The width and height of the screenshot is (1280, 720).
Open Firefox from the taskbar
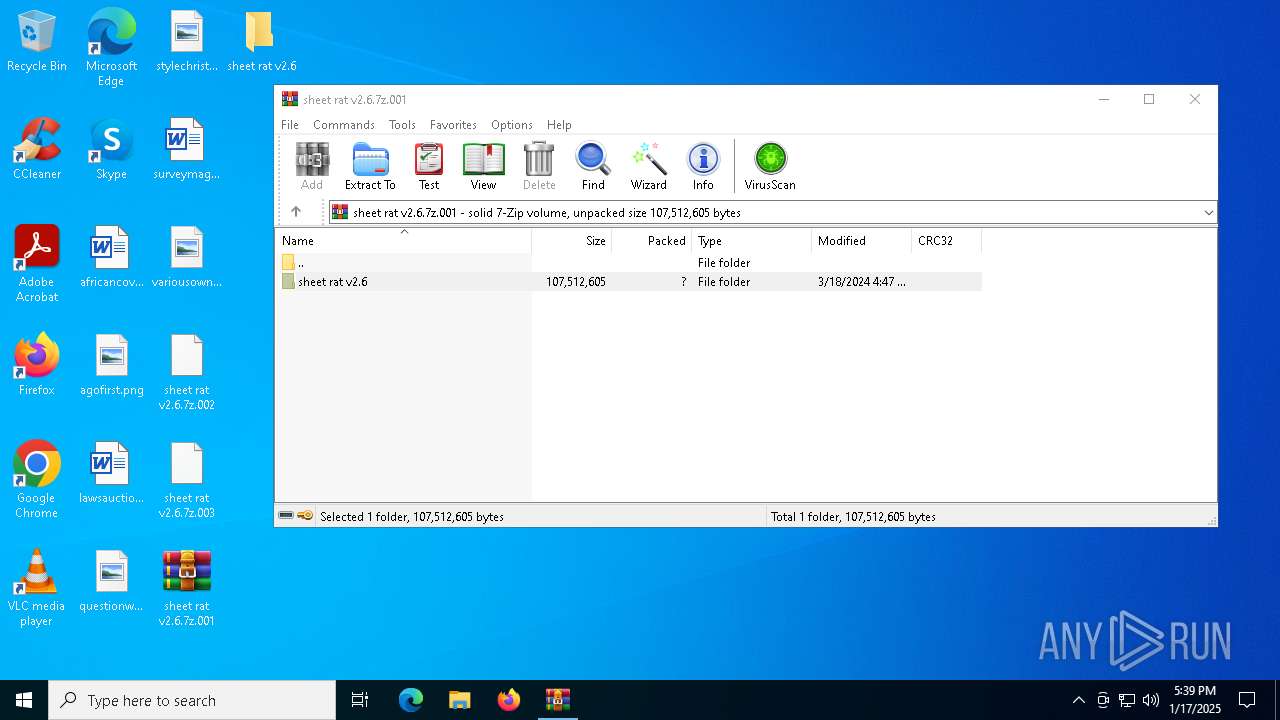[x=509, y=700]
